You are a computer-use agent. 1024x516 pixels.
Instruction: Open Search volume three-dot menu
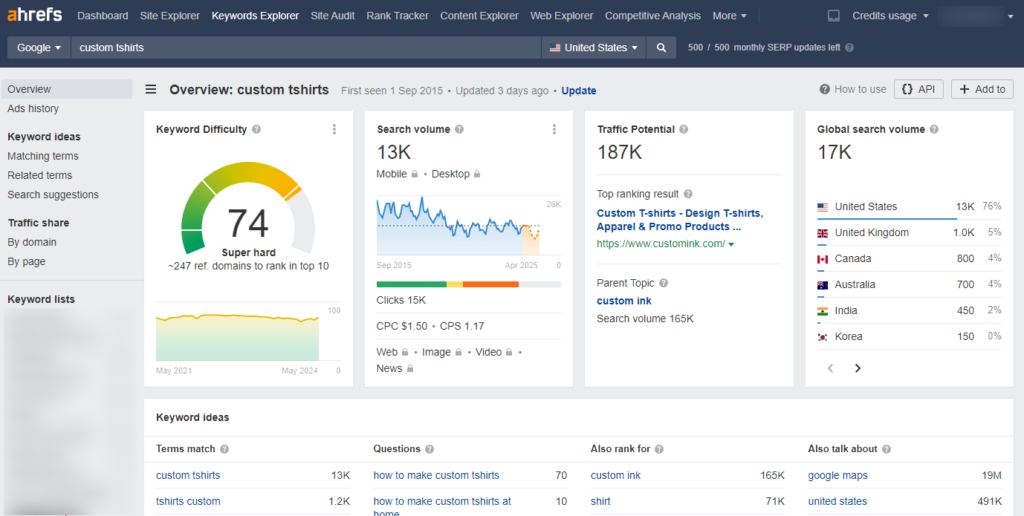click(554, 129)
